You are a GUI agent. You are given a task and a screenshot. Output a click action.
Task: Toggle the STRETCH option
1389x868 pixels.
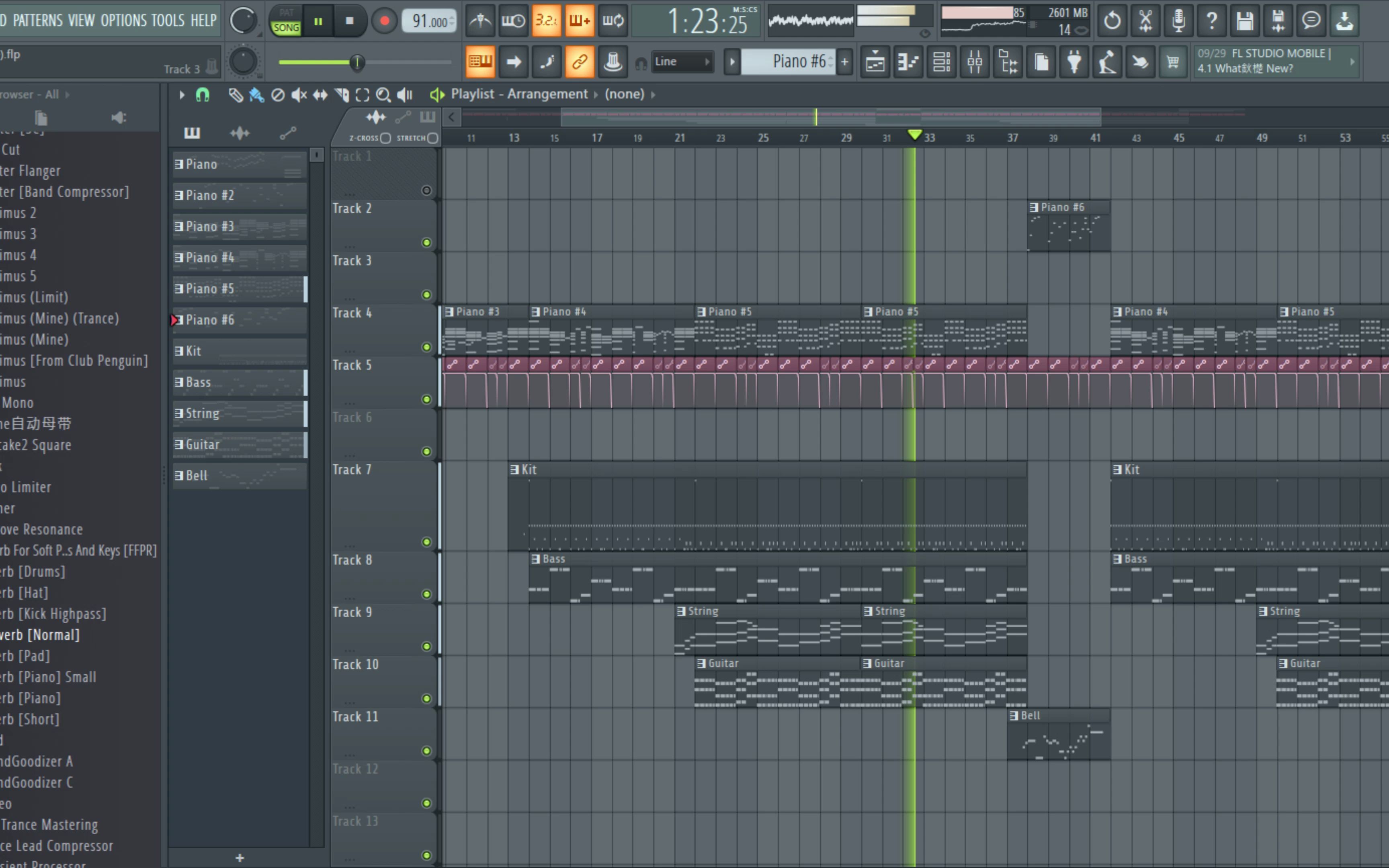pos(433,138)
